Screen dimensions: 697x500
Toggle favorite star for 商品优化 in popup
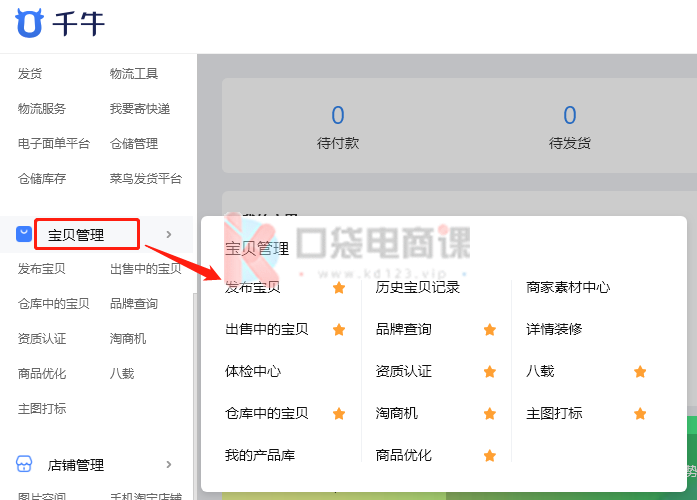coord(490,456)
